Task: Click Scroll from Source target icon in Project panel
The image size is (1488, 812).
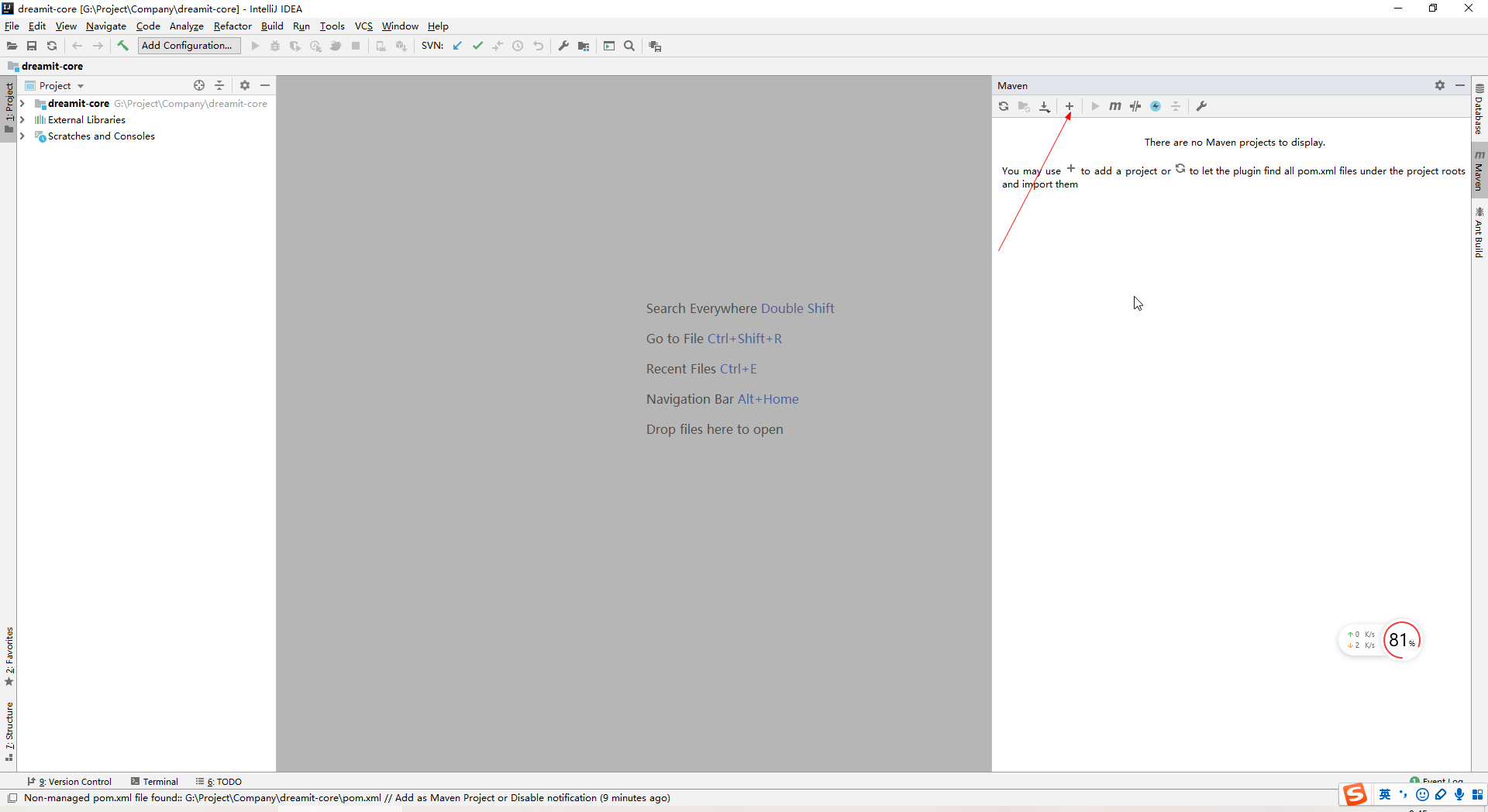Action: tap(199, 85)
